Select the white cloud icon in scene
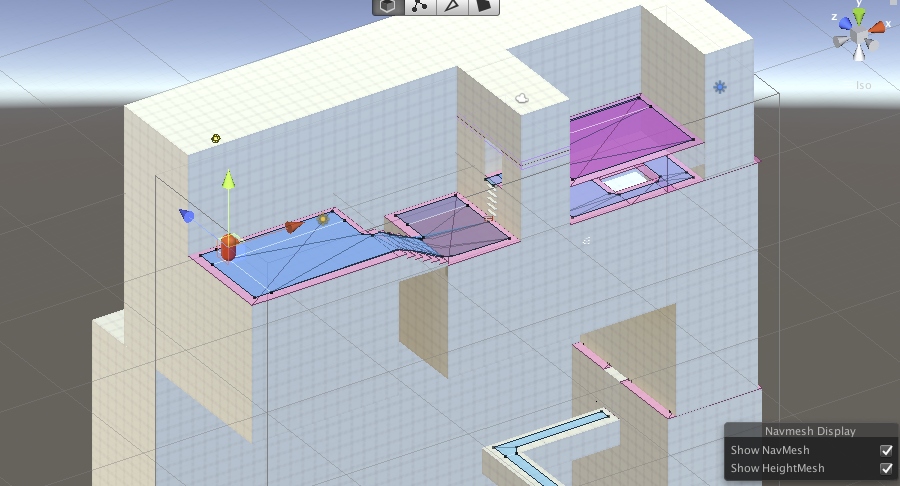The image size is (900, 486). [522, 98]
